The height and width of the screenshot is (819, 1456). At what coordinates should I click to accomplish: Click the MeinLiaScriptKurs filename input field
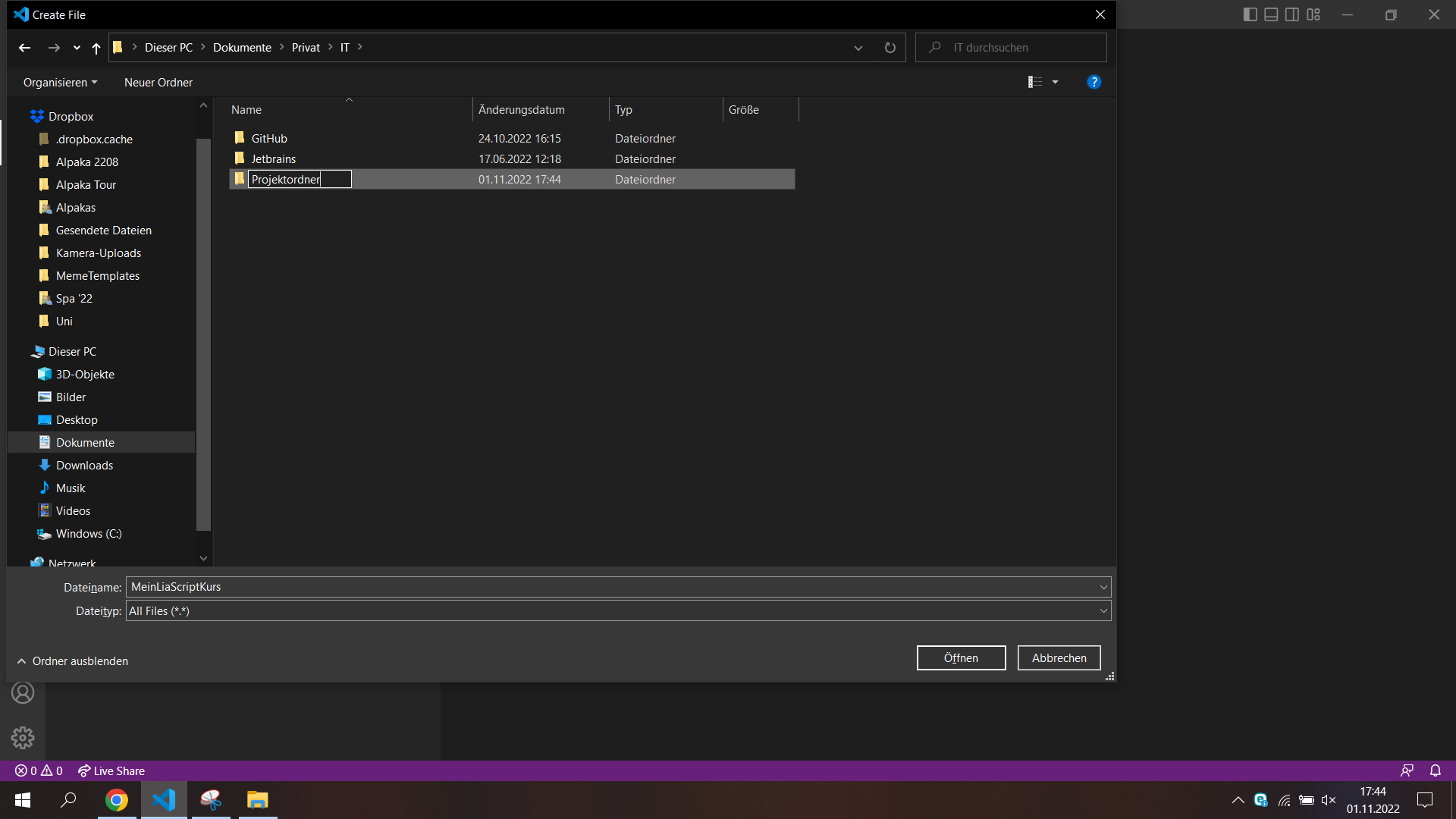coord(617,587)
